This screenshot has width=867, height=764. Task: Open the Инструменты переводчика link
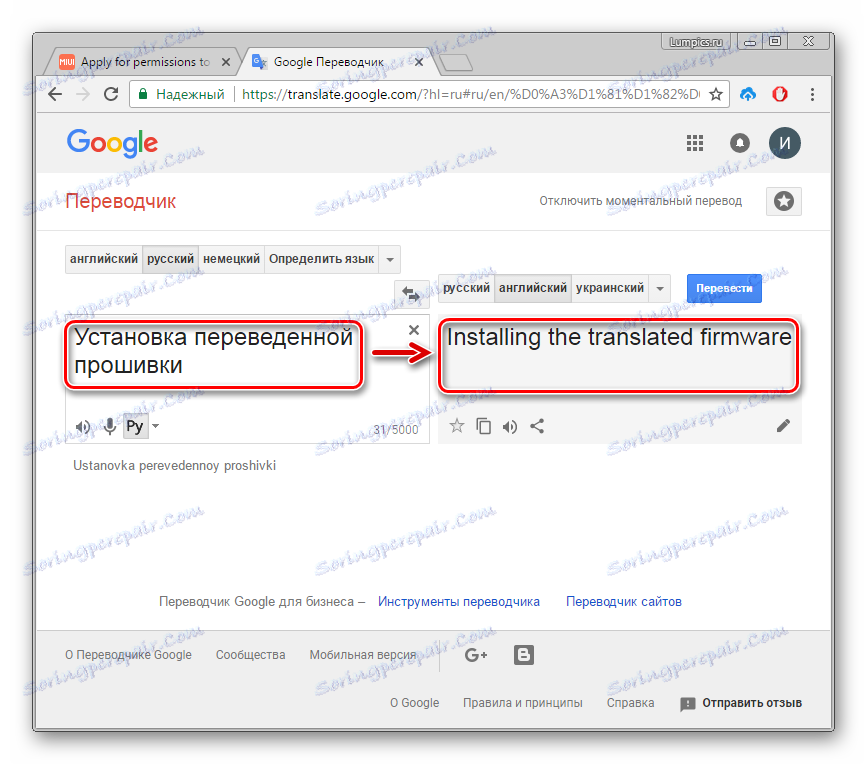(459, 601)
